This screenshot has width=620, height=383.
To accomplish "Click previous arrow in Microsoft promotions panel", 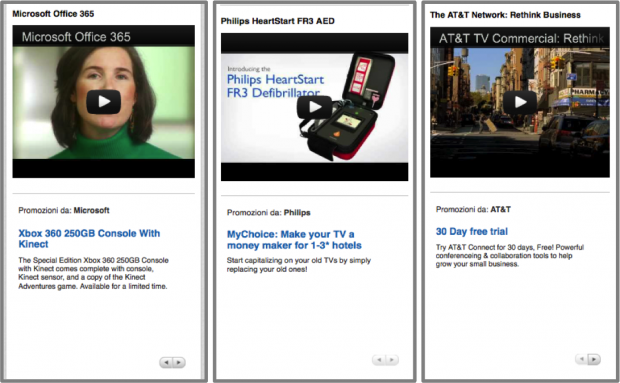I will point(166,362).
